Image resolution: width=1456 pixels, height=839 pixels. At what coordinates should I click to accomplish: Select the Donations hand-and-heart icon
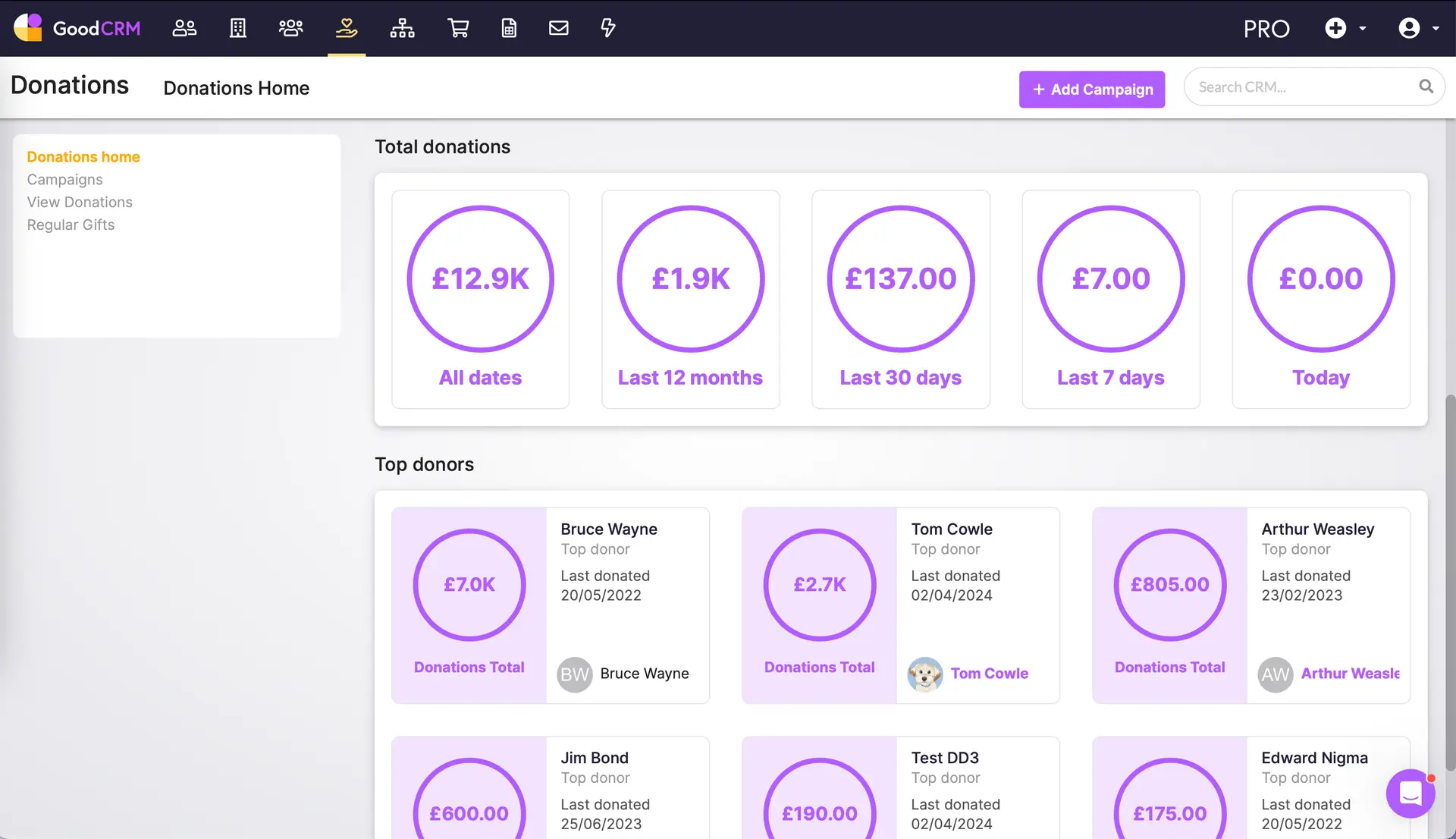[346, 28]
